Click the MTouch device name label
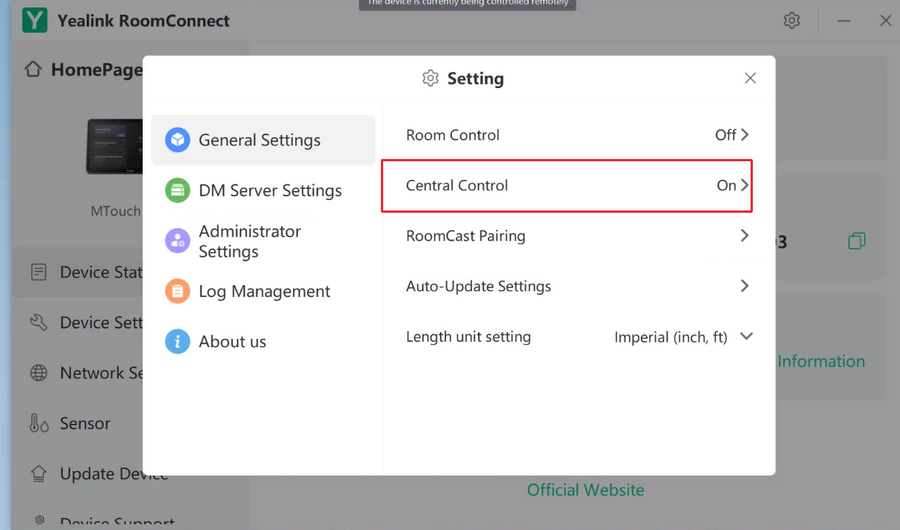The image size is (900, 530). 115,211
